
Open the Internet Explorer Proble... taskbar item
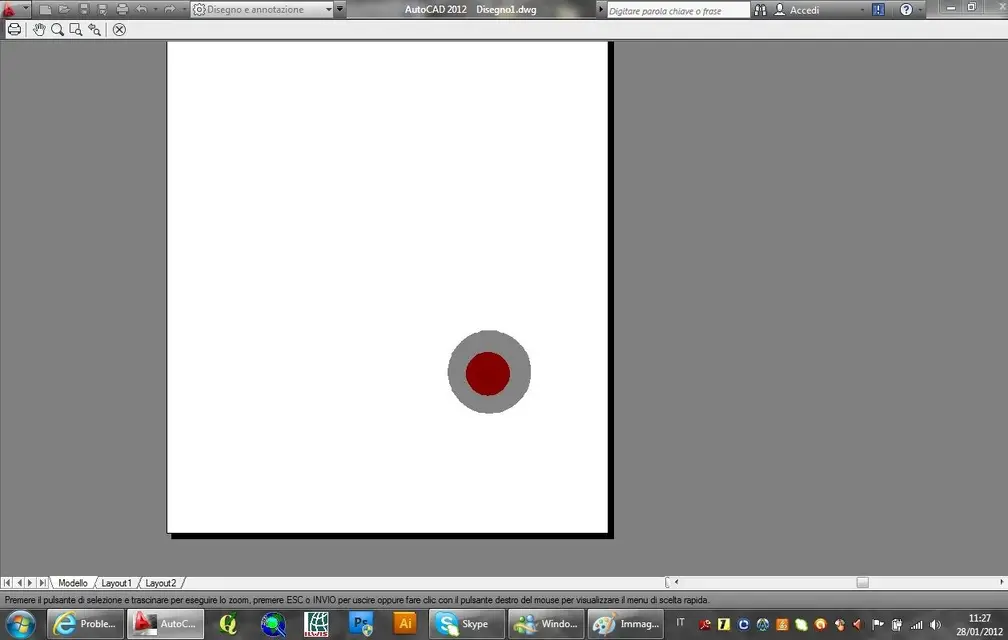click(x=85, y=624)
